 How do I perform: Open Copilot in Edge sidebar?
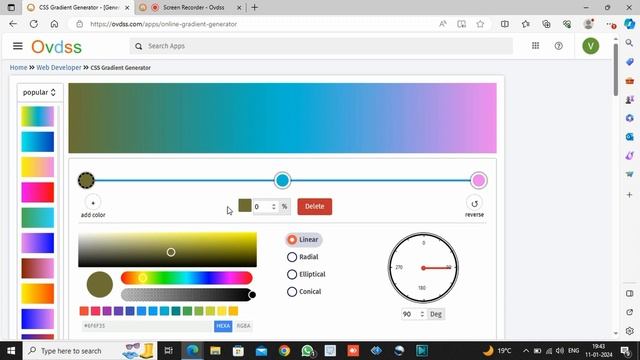(x=629, y=24)
